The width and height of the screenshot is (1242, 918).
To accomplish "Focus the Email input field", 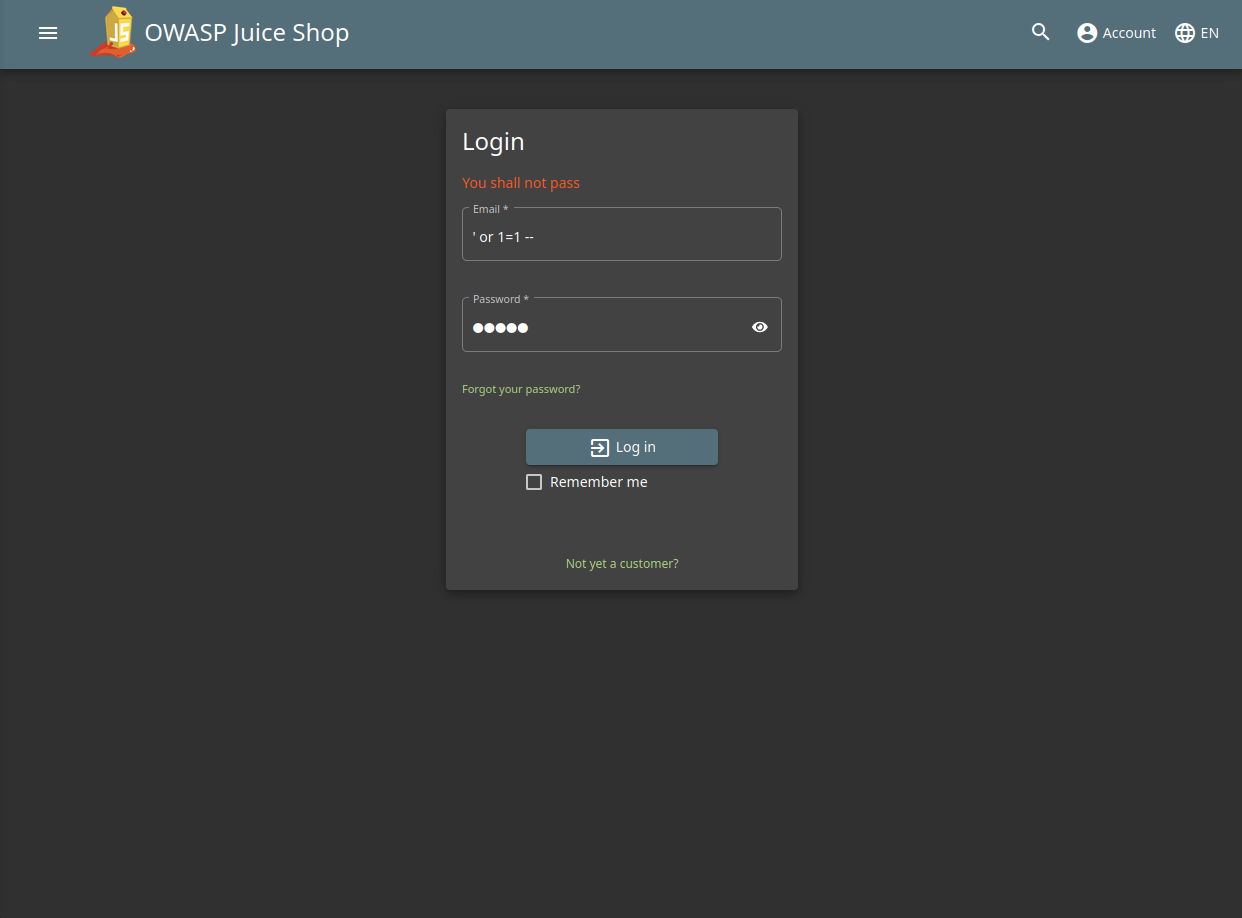I will tap(622, 236).
